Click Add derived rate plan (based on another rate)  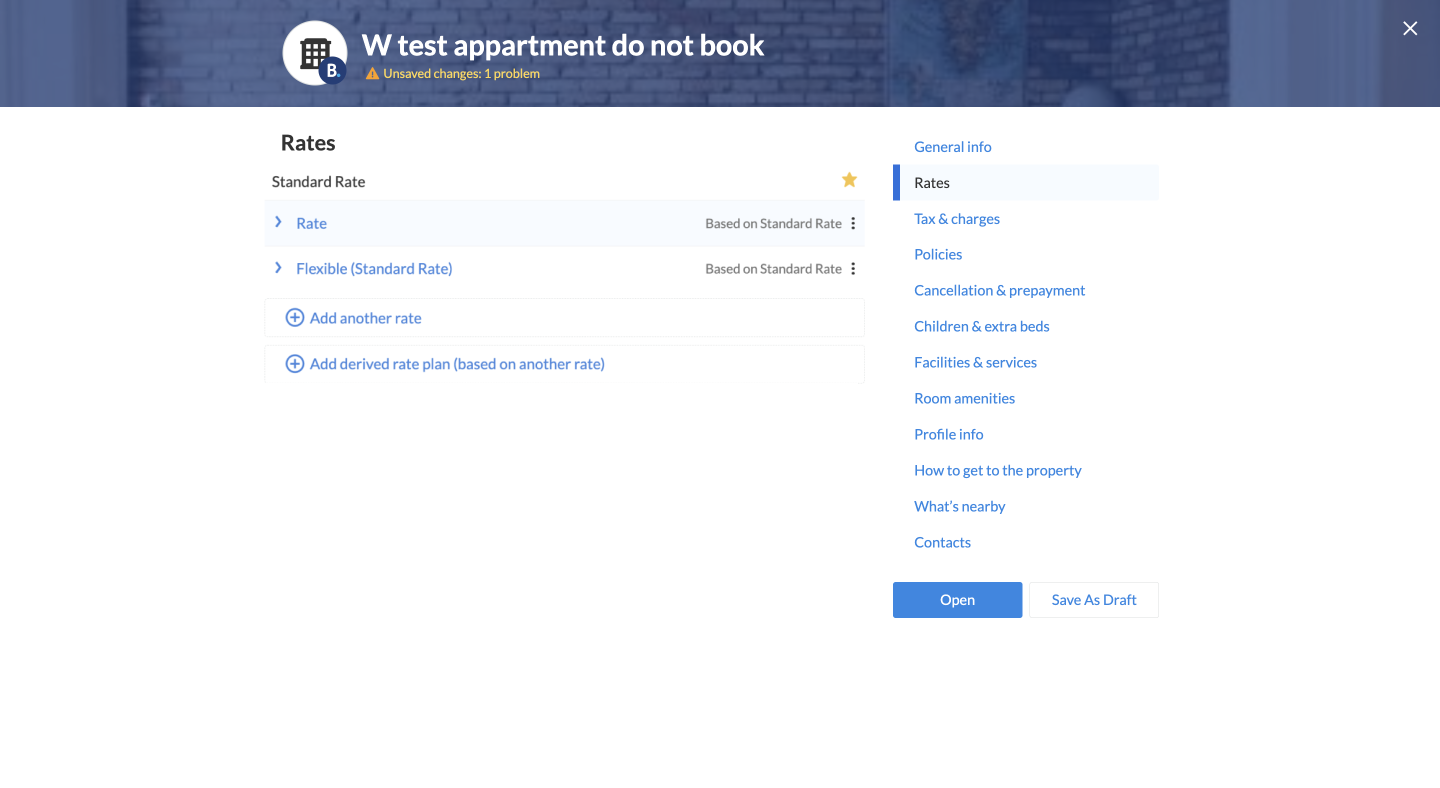click(x=457, y=364)
